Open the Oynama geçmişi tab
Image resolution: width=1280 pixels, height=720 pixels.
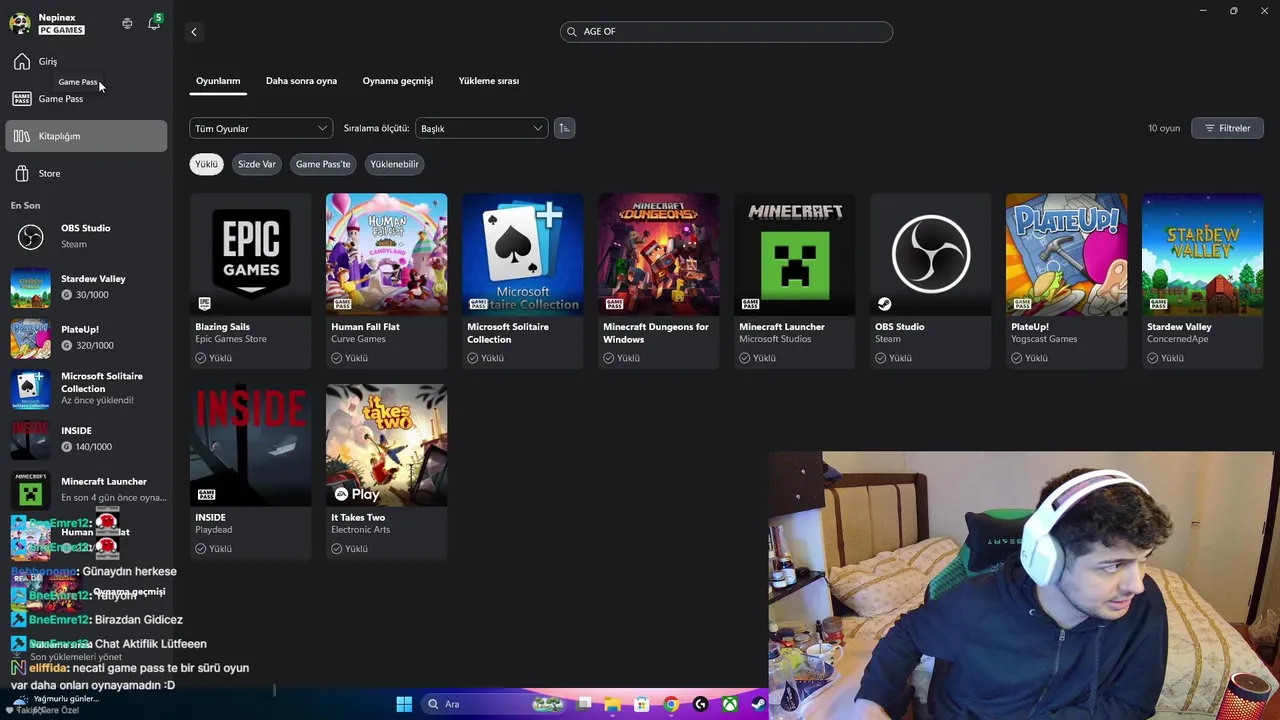[397, 81]
